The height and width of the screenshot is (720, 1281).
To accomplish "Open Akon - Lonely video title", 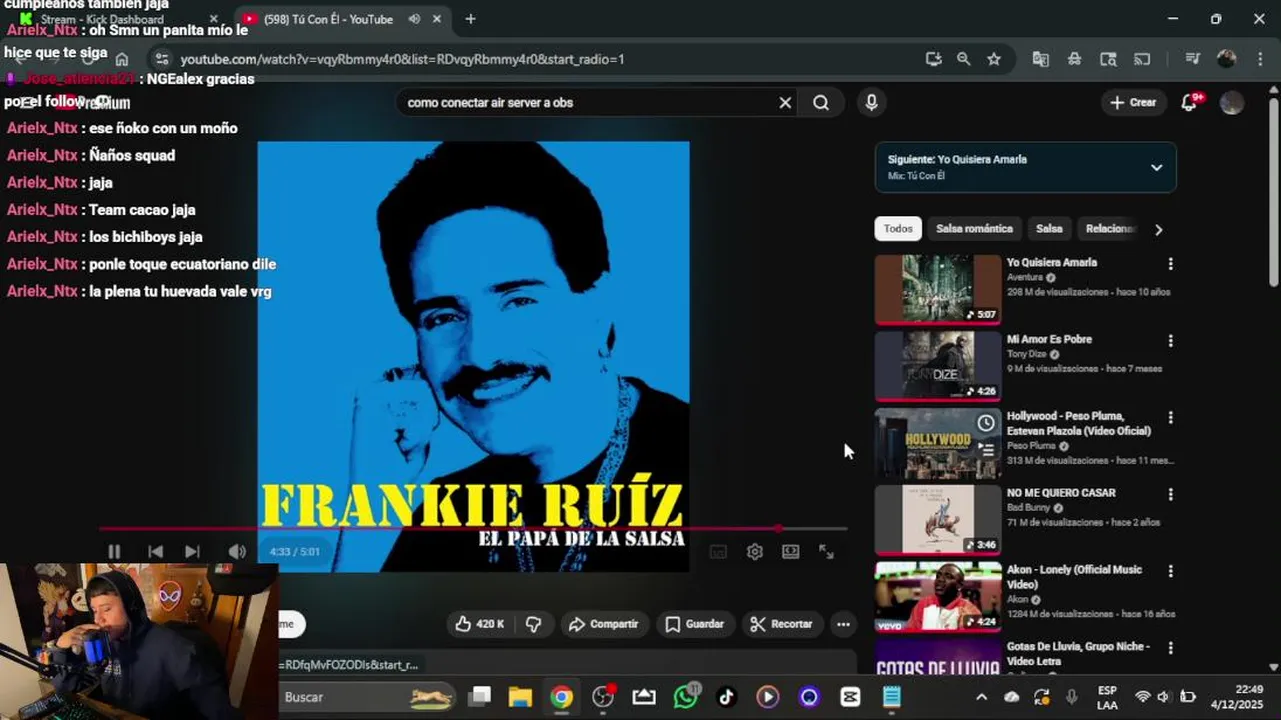I will pos(1074,577).
